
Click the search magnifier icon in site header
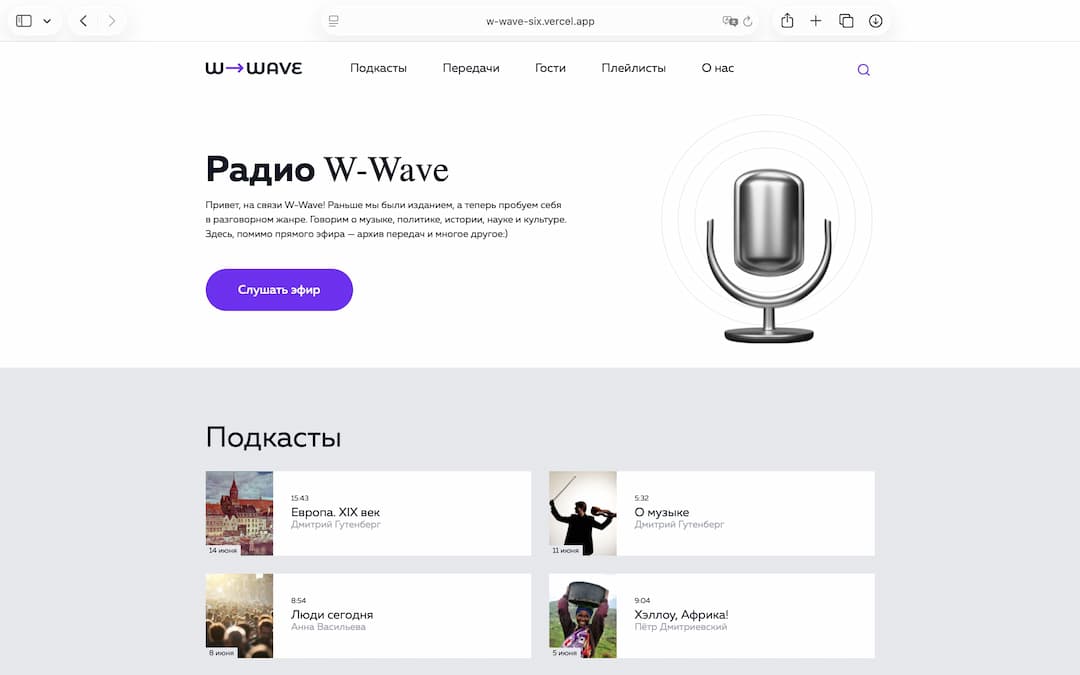pos(864,70)
